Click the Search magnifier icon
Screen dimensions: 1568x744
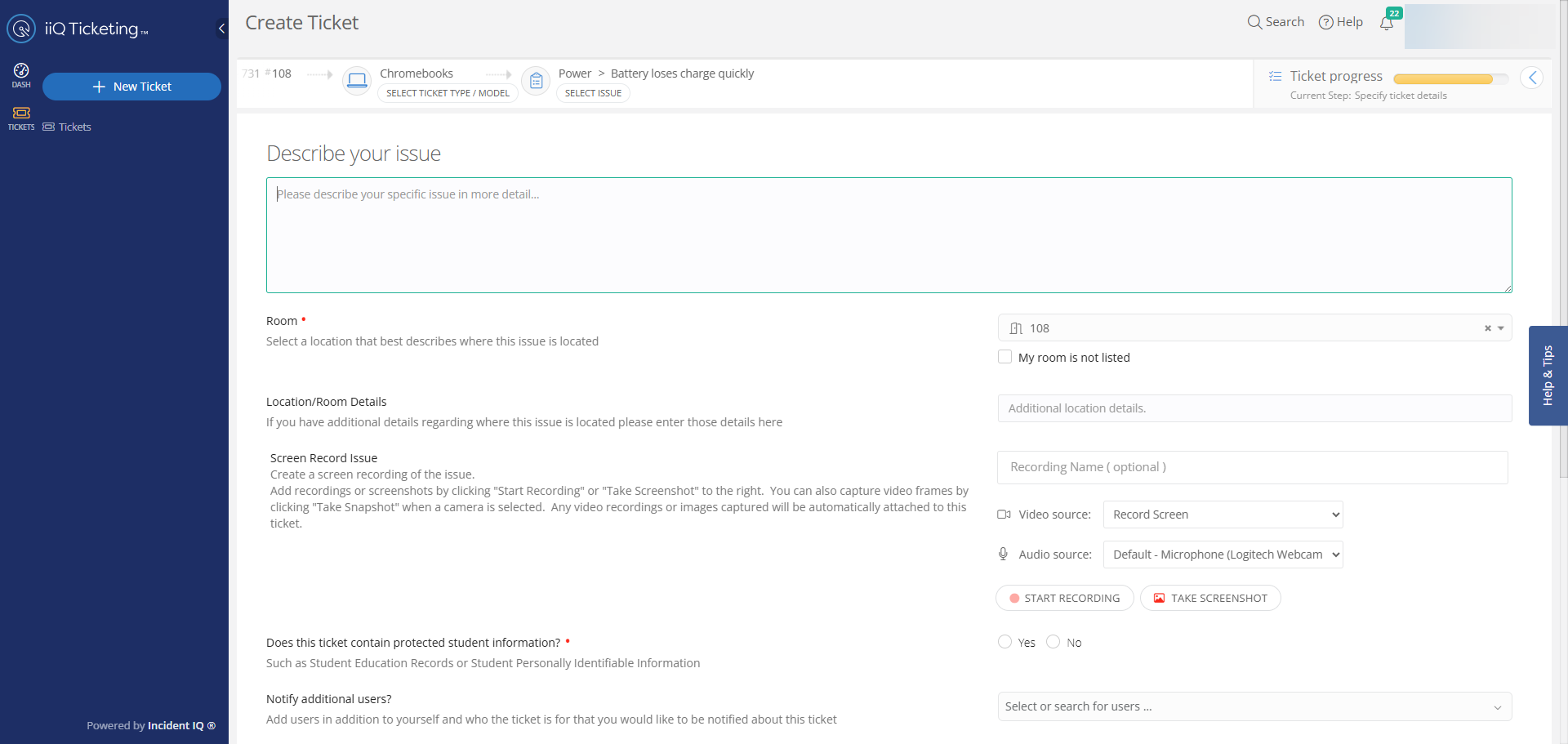pos(1254,22)
